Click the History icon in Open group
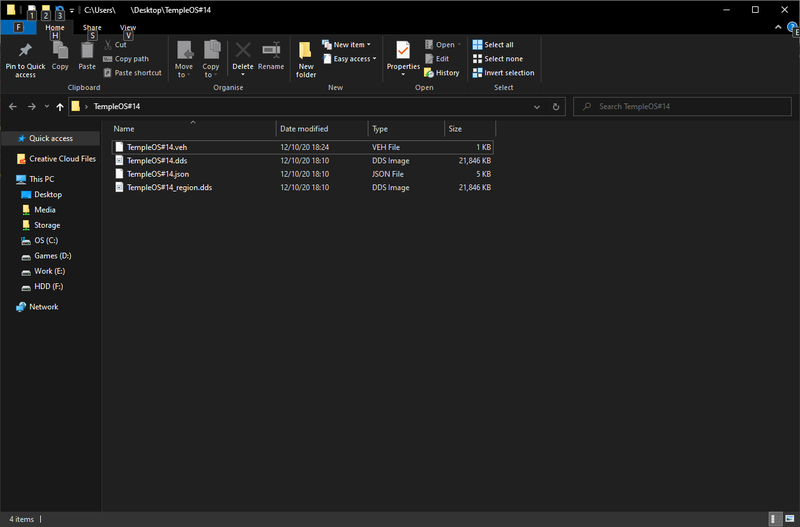 click(x=442, y=73)
